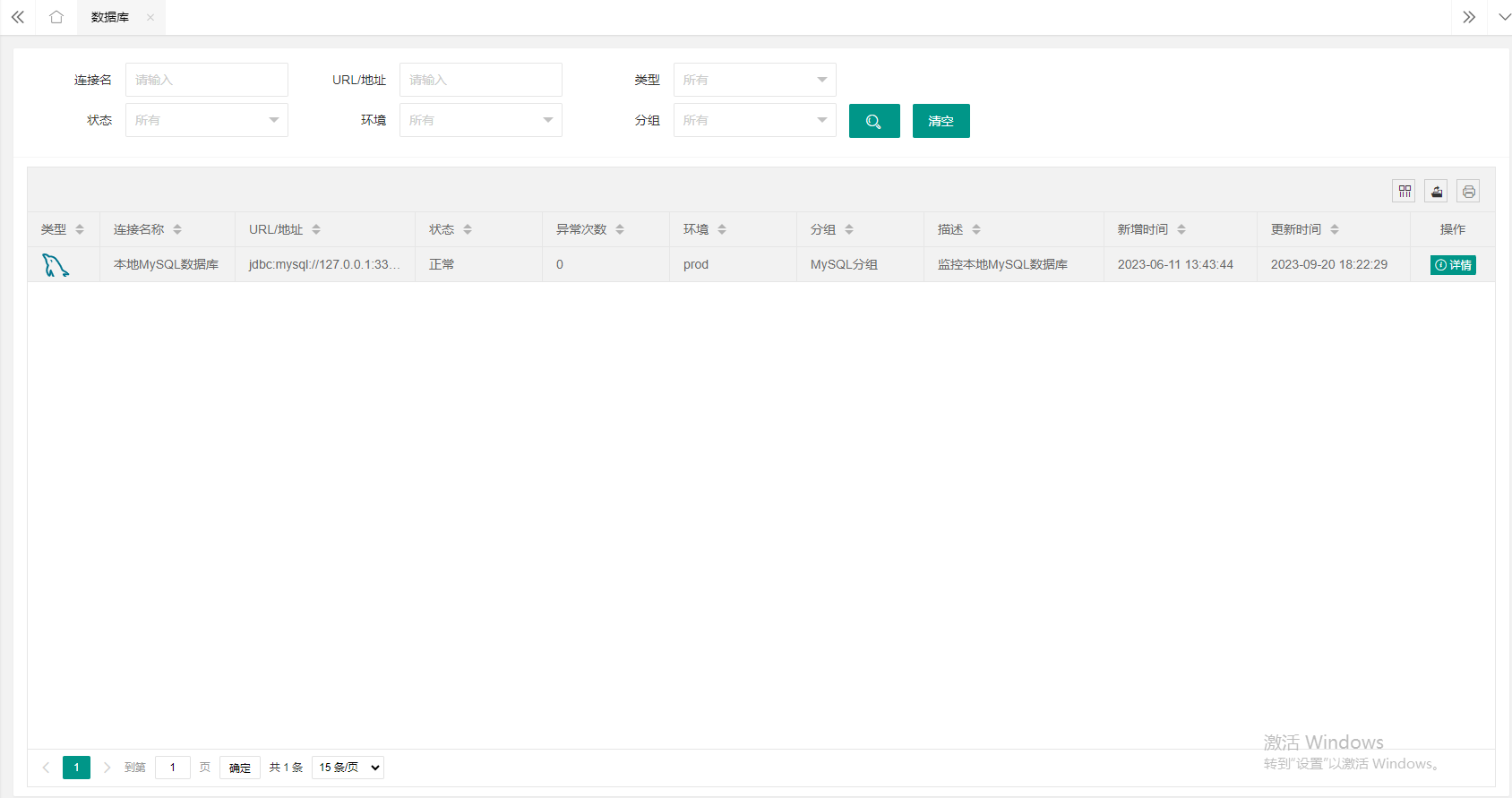Sort by the 分组 column header
This screenshot has width=1512, height=798.
(x=849, y=229)
